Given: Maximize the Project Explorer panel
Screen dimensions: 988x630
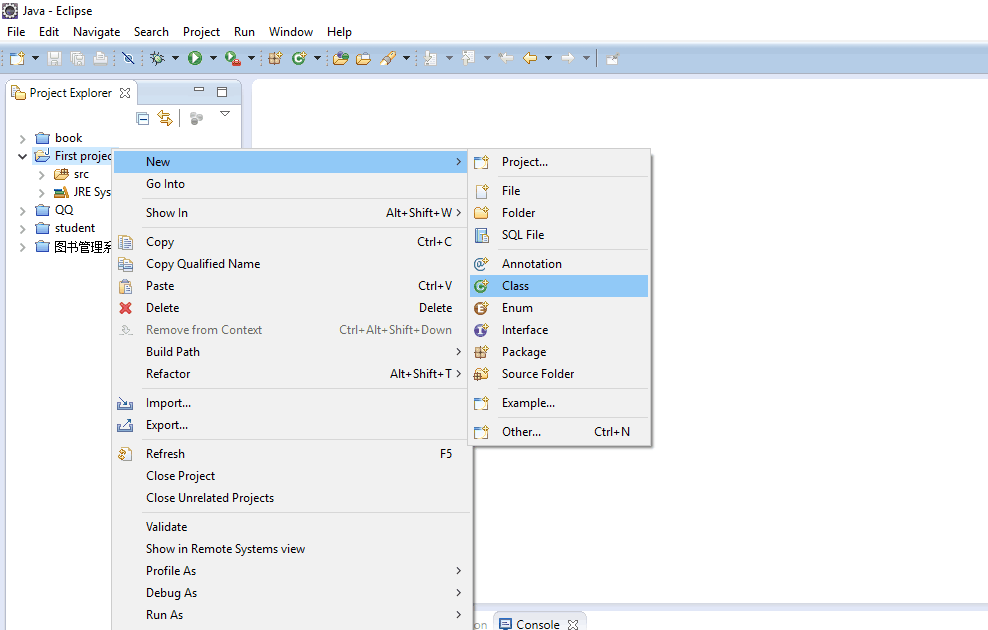Looking at the screenshot, I should point(222,92).
